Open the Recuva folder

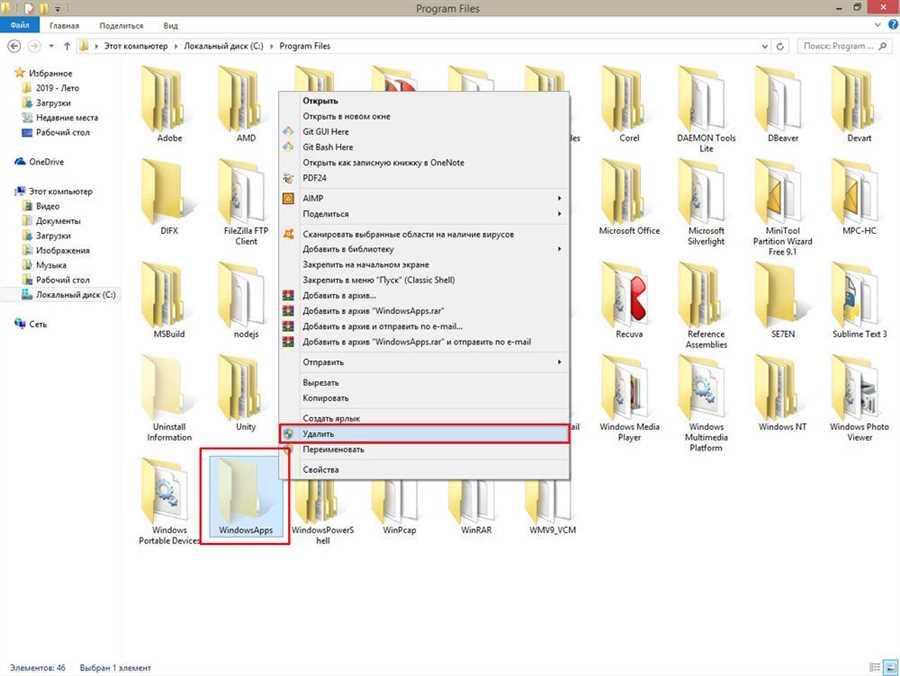pyautogui.click(x=629, y=300)
